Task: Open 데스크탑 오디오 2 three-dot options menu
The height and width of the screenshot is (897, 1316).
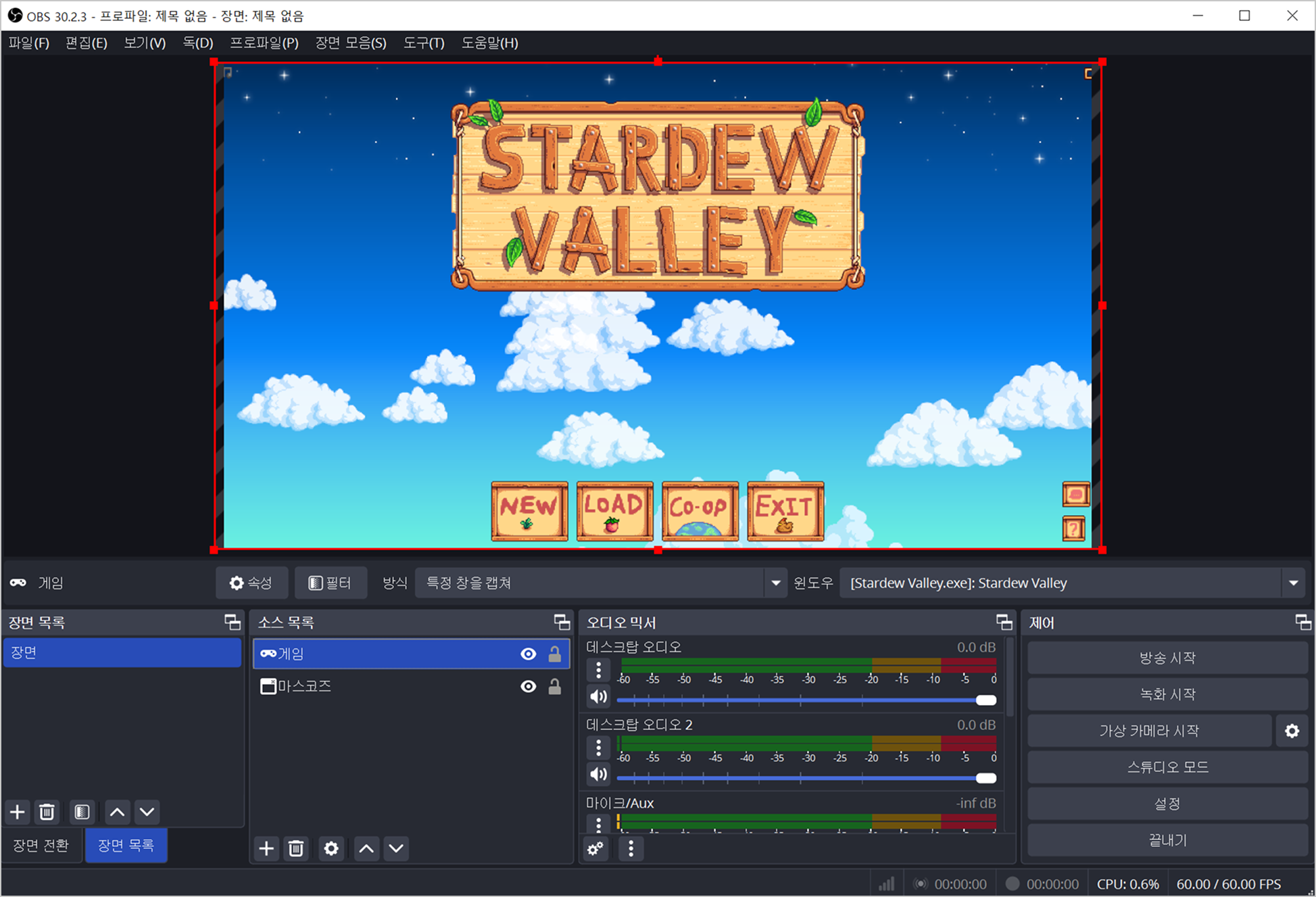Action: tap(598, 748)
